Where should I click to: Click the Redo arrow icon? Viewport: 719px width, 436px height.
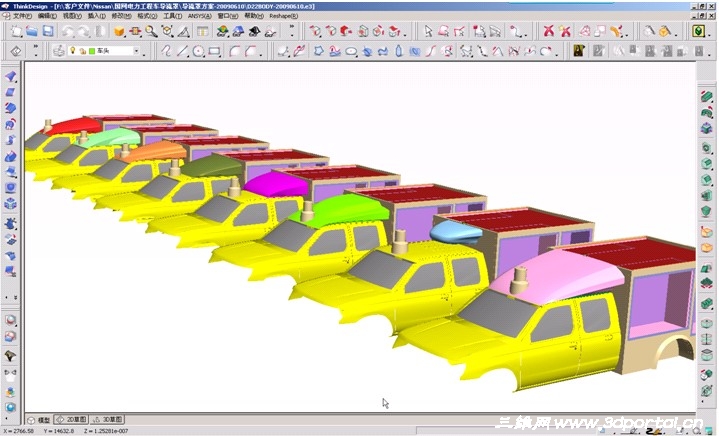tap(83, 31)
